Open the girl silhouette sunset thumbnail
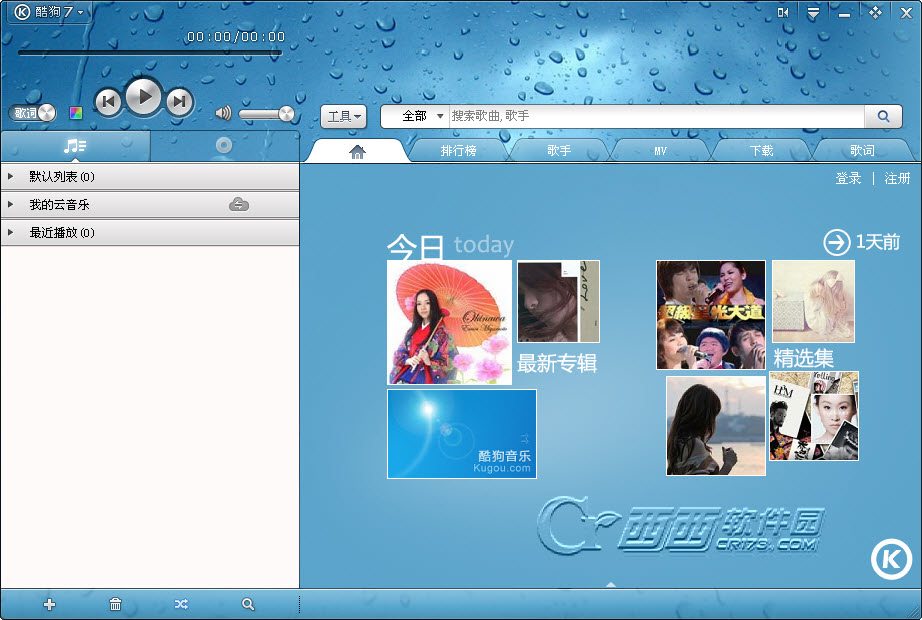 [716, 426]
